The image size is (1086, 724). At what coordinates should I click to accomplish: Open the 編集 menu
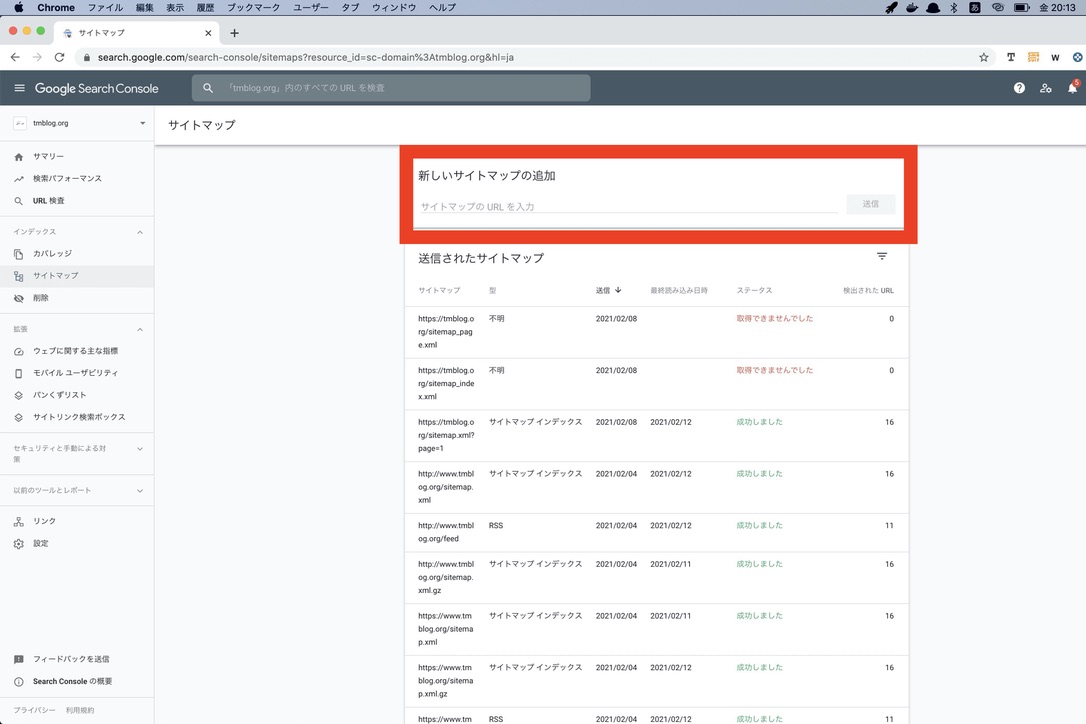(x=145, y=8)
